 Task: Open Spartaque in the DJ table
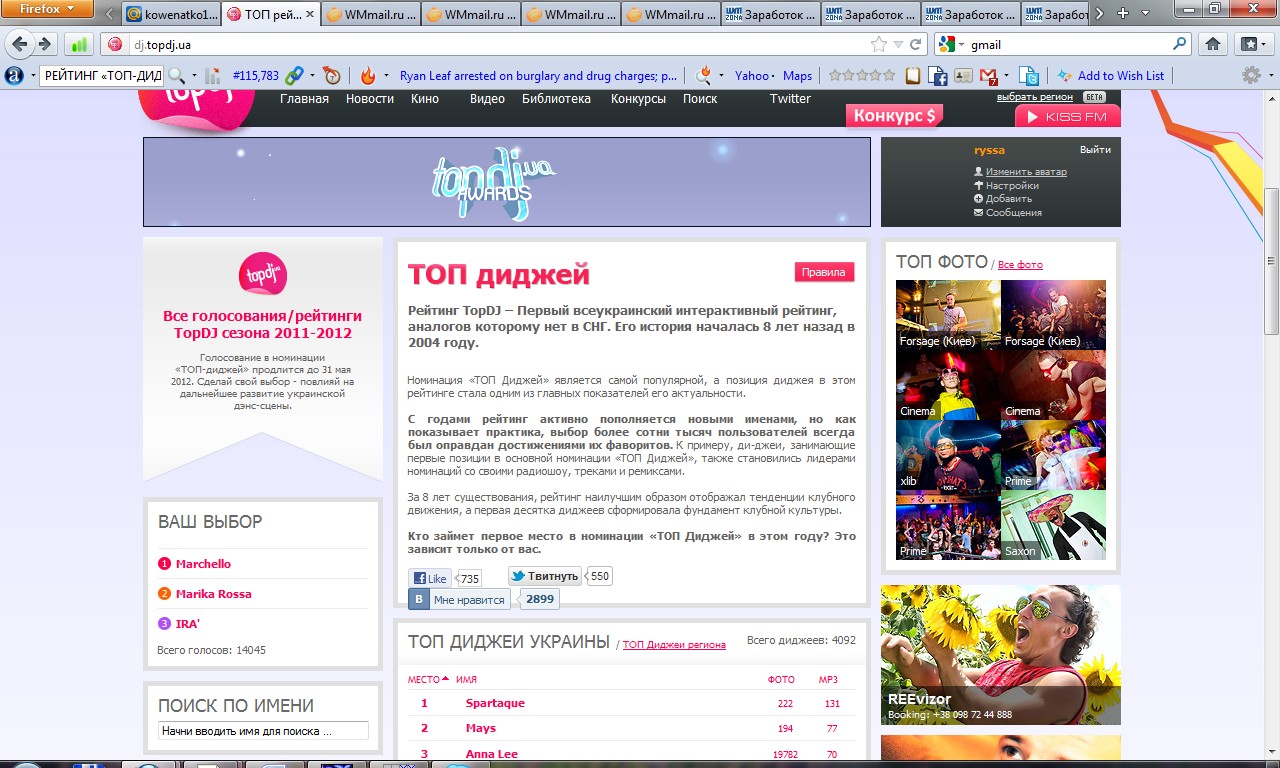(x=495, y=703)
